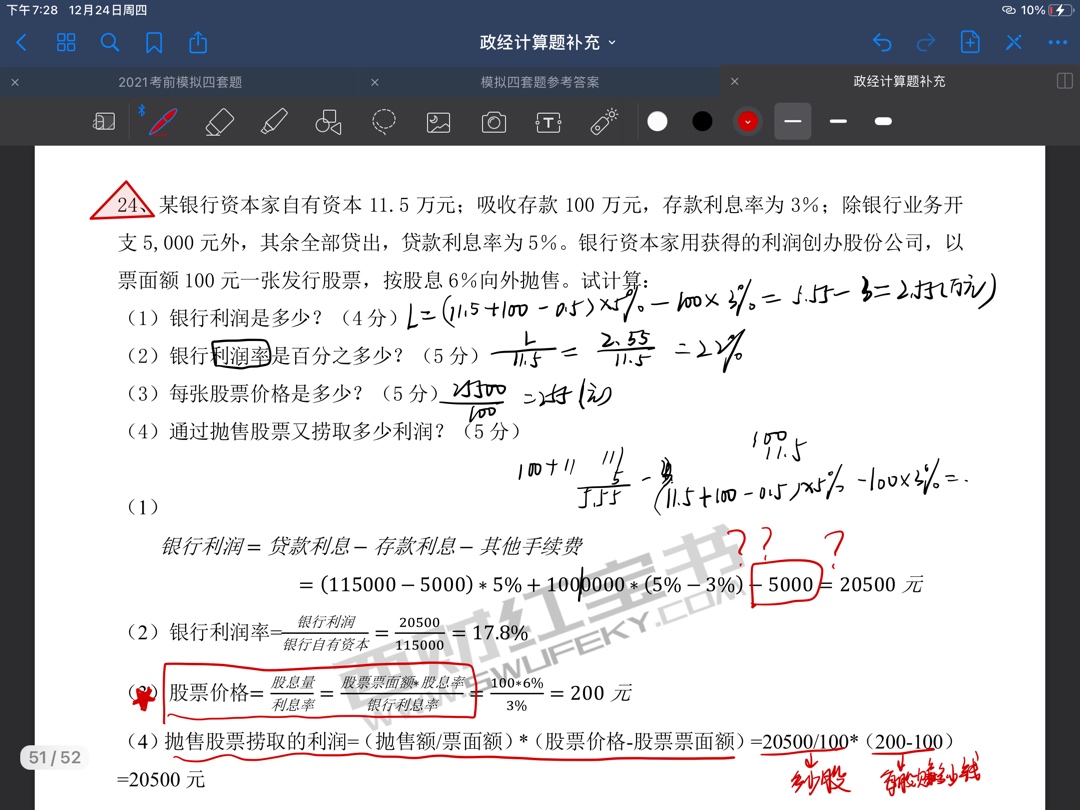This screenshot has height=810, width=1080.
Task: Select the Pen tool
Action: tap(163, 122)
